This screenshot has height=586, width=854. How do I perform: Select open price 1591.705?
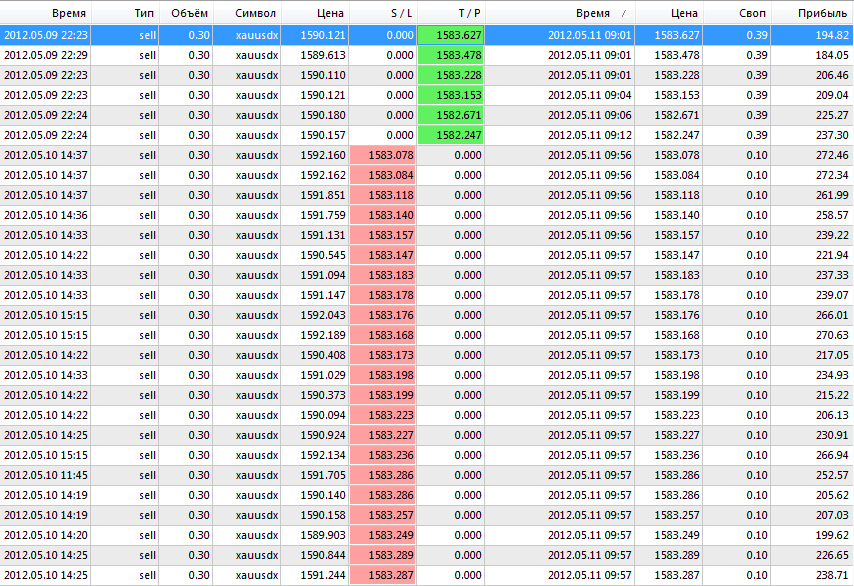pos(323,475)
